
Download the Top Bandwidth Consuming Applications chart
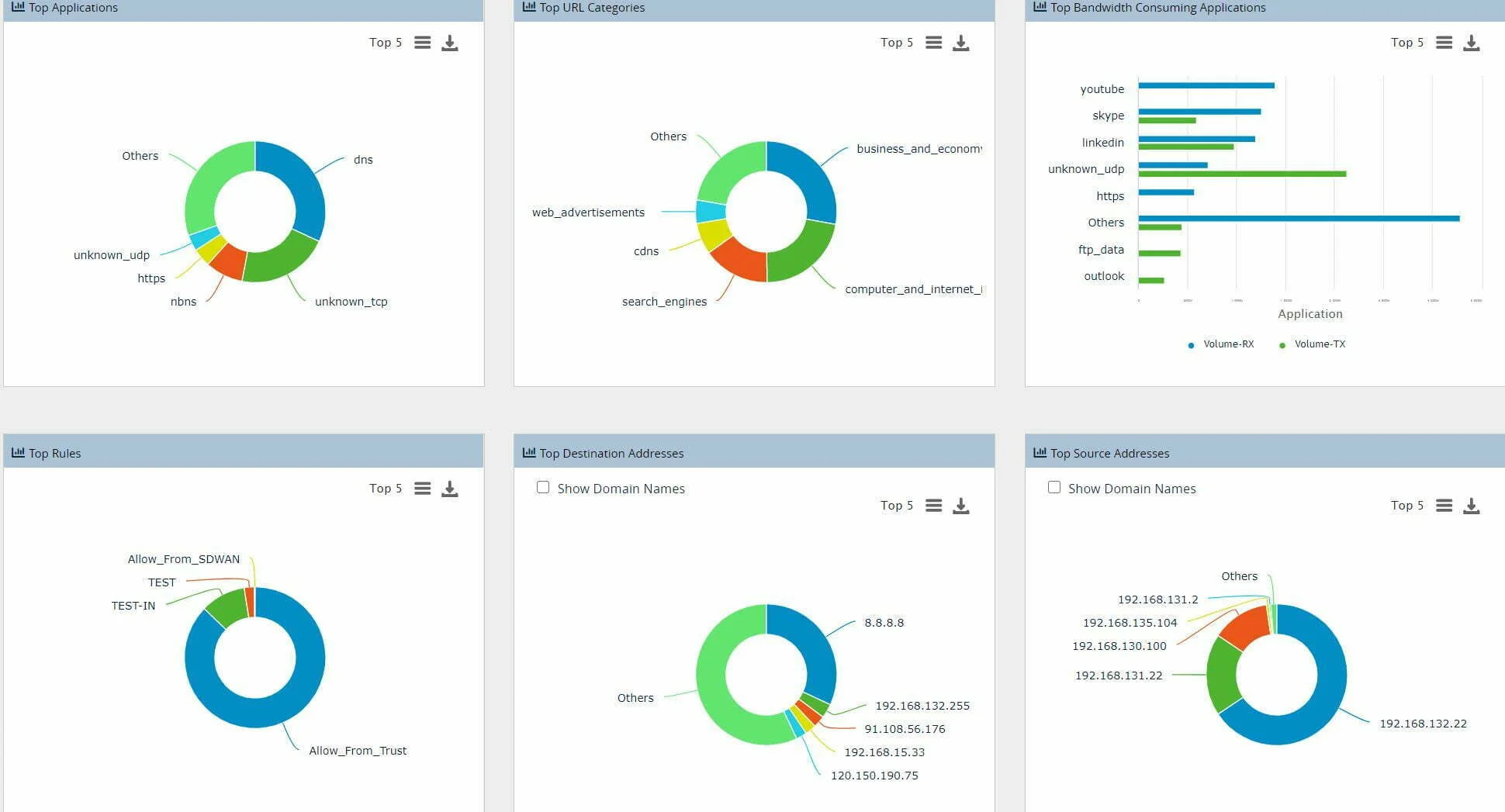click(x=1471, y=43)
